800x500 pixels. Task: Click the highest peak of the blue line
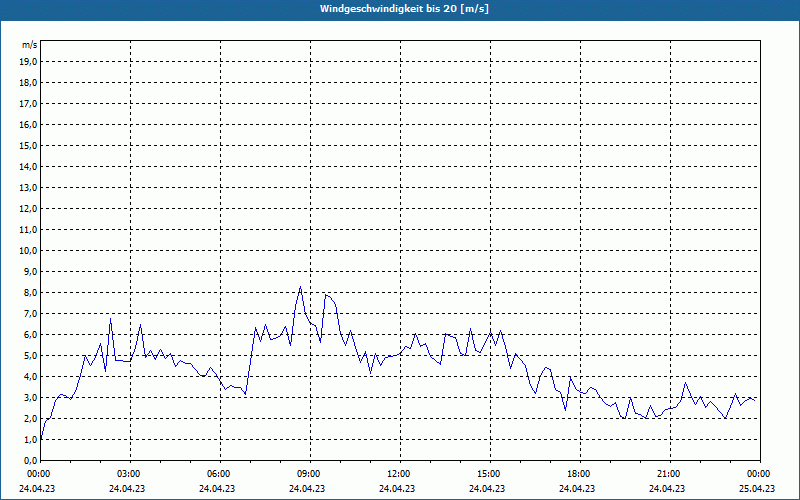tap(301, 287)
